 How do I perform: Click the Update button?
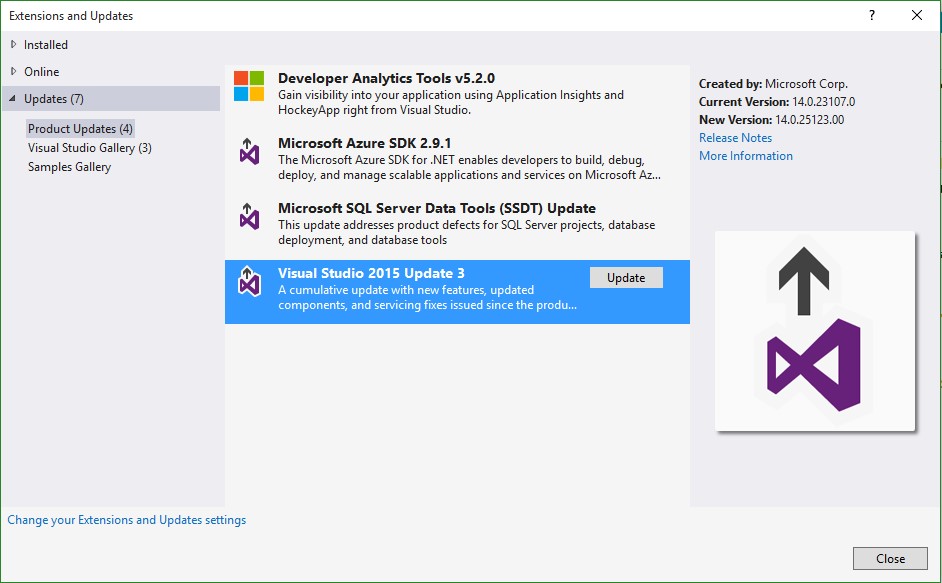[626, 277]
